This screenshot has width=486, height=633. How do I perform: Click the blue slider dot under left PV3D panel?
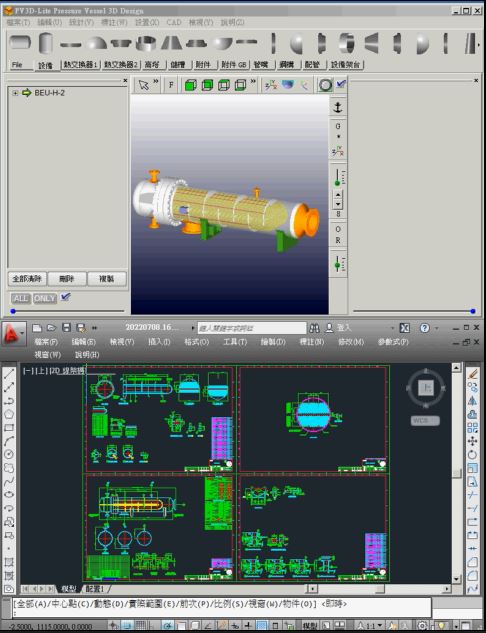pos(13,311)
